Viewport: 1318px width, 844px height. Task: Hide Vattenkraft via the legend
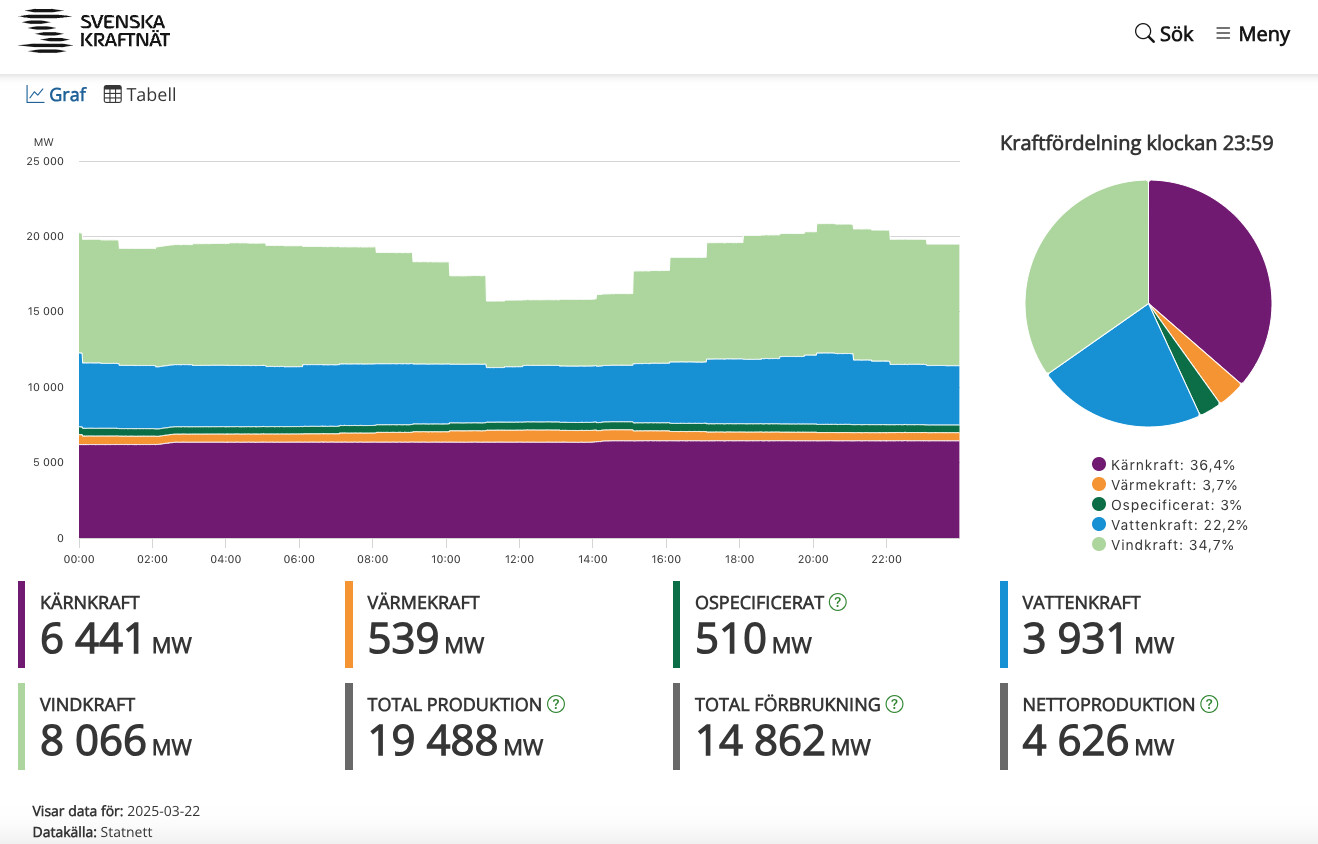(1169, 525)
